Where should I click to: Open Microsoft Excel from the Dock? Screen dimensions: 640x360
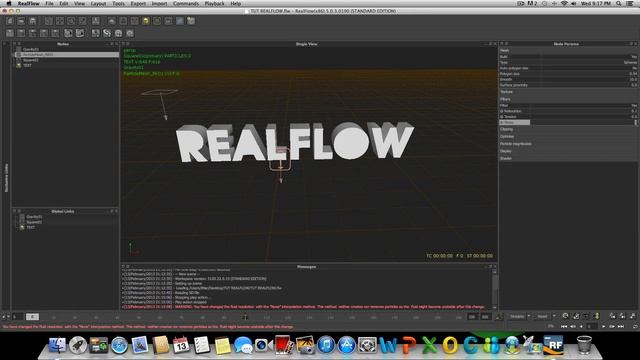(x=429, y=345)
